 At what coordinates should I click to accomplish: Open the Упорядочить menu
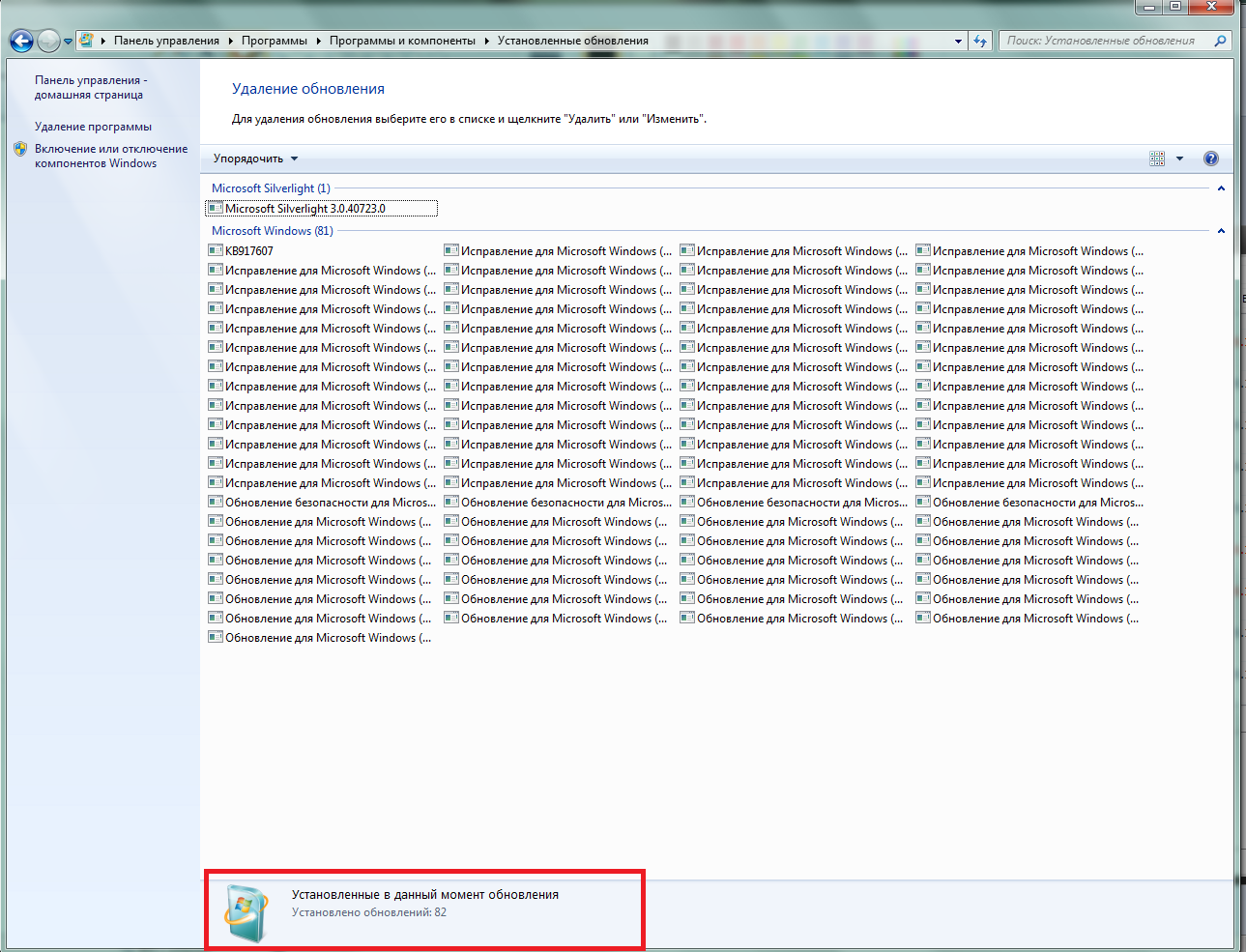[255, 159]
